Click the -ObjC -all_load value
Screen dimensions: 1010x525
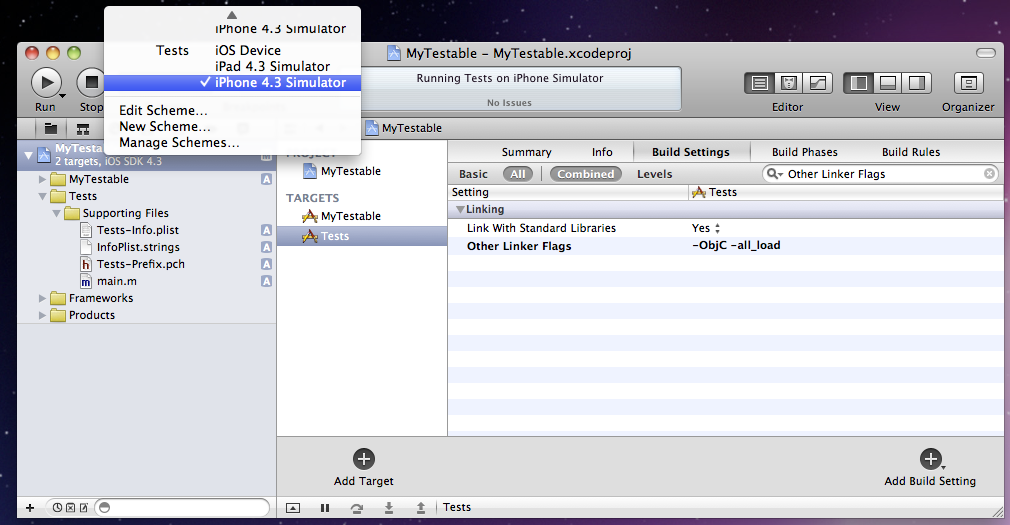(736, 245)
